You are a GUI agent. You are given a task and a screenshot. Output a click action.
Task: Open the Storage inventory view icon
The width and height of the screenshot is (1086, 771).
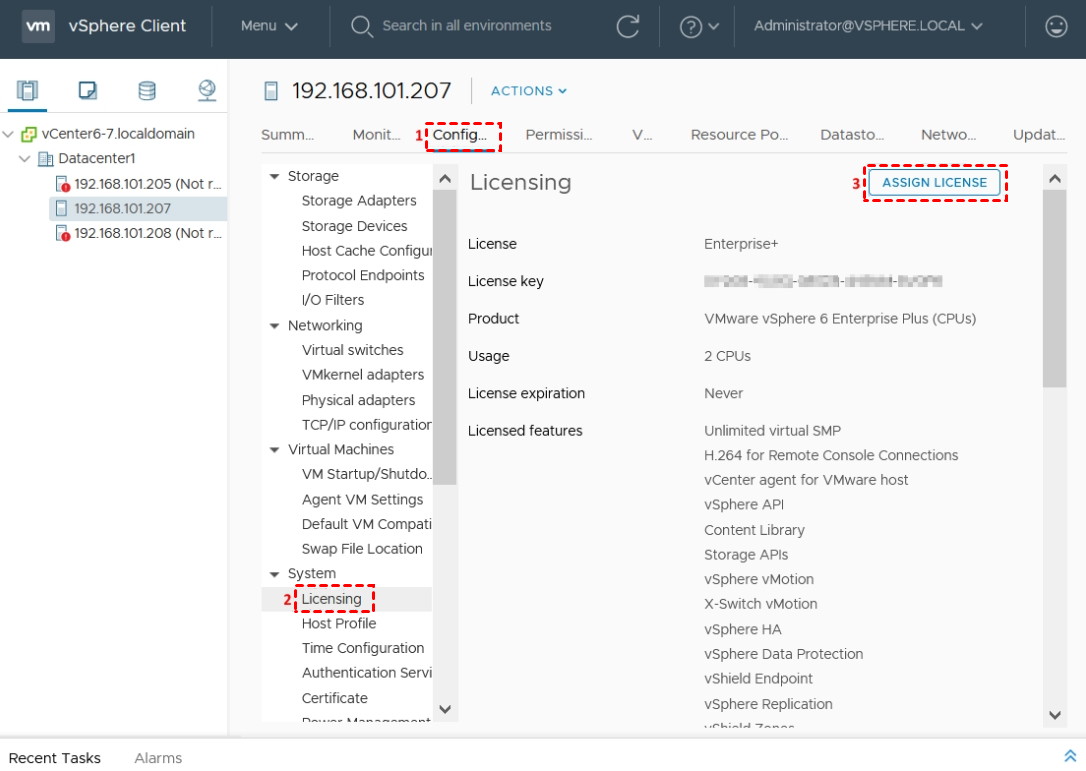[x=147, y=91]
